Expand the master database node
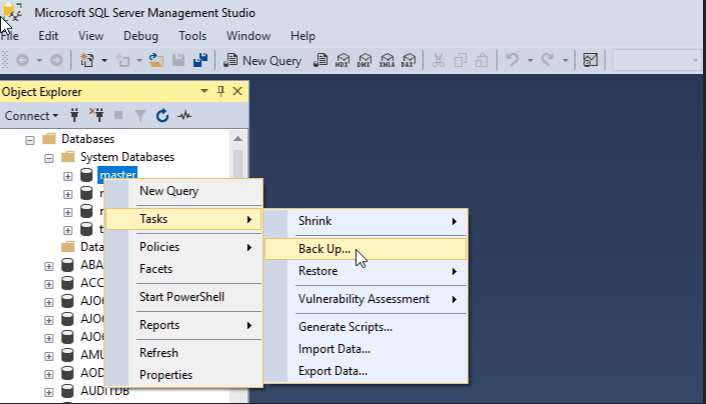Image resolution: width=706 pixels, height=404 pixels. pos(68,175)
